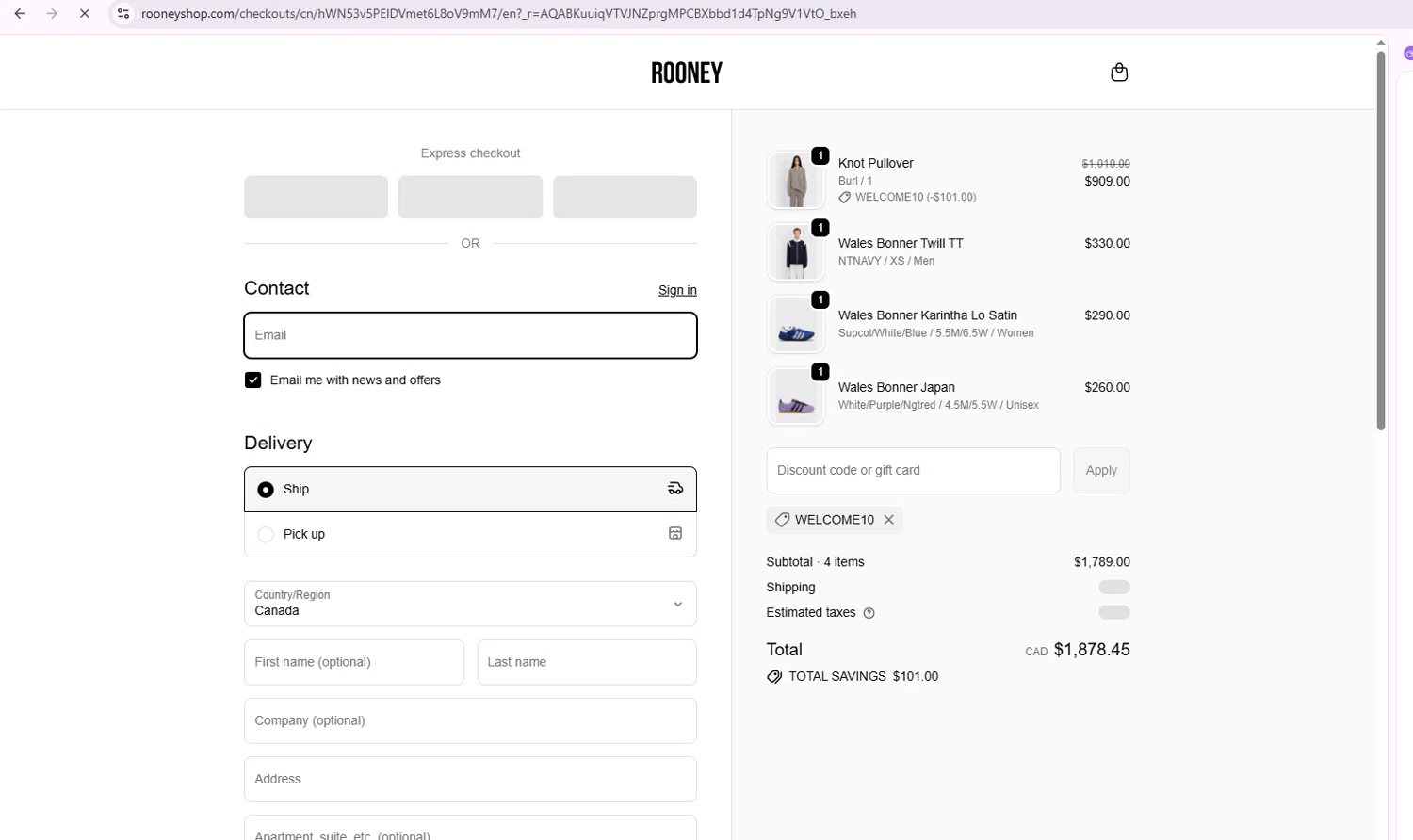Click the Wales Bonner Japan product name

(896, 387)
